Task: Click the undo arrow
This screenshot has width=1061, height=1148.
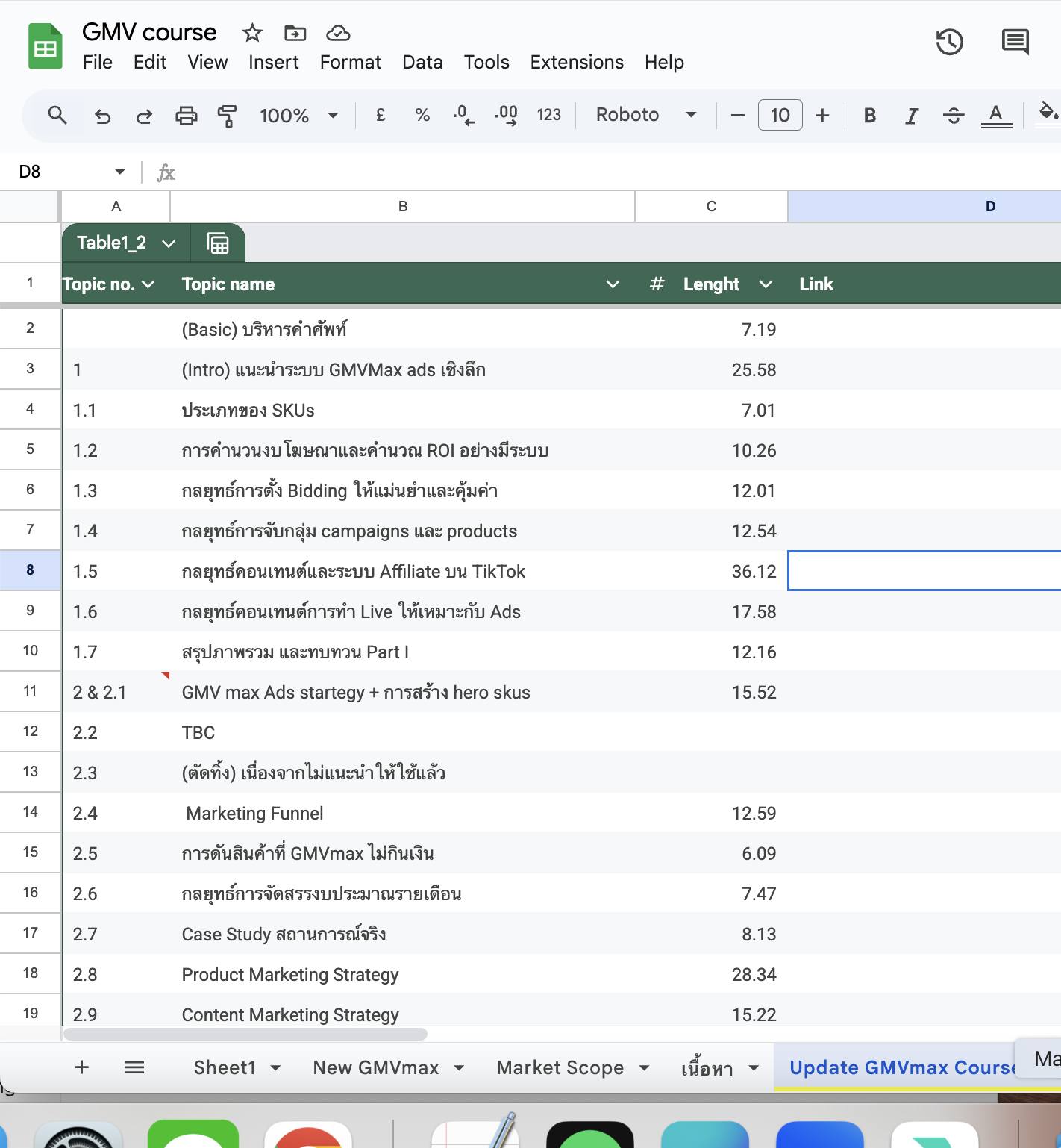Action: click(x=102, y=116)
